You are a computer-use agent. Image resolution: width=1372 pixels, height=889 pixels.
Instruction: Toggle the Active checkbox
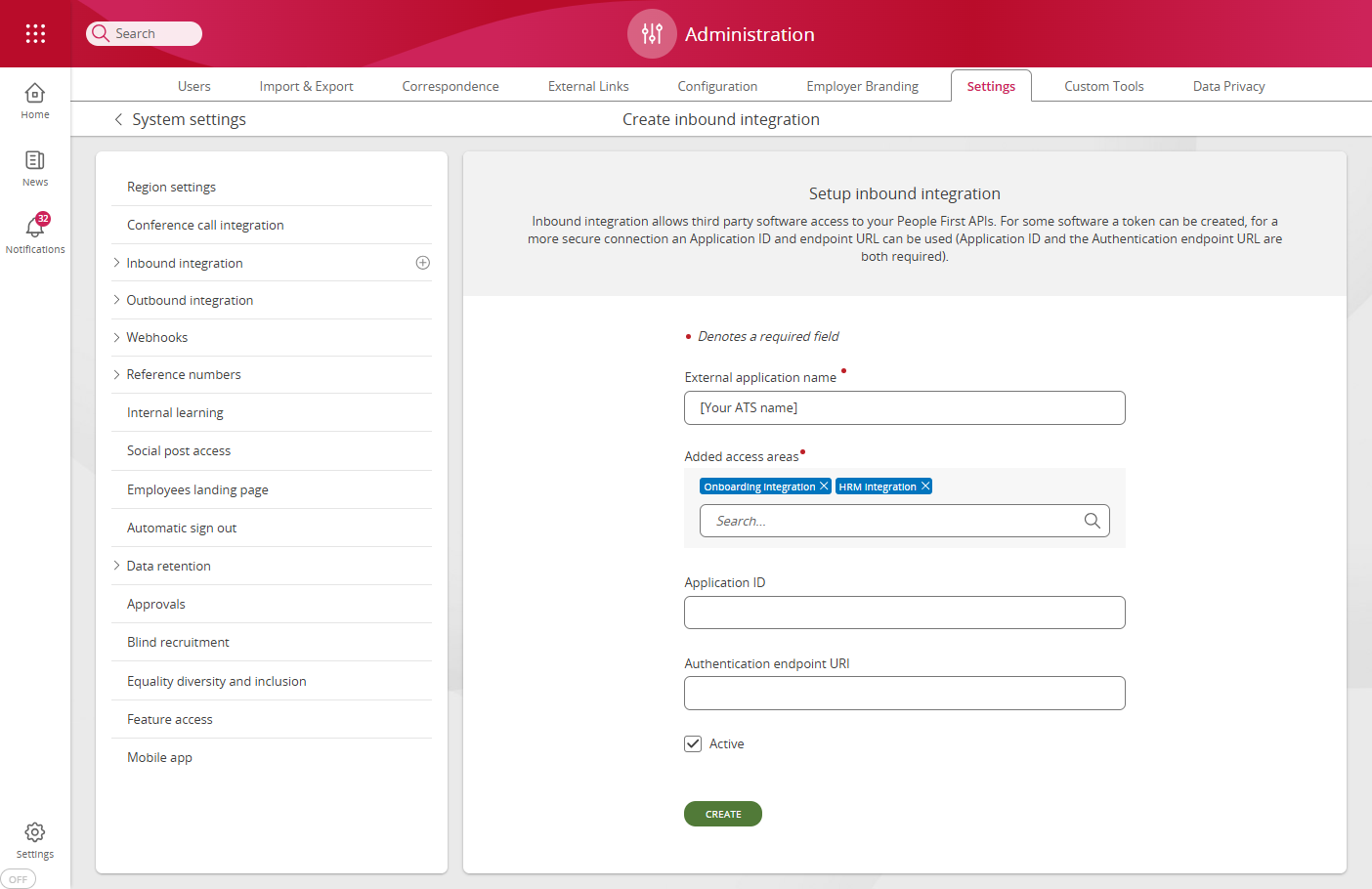[693, 743]
